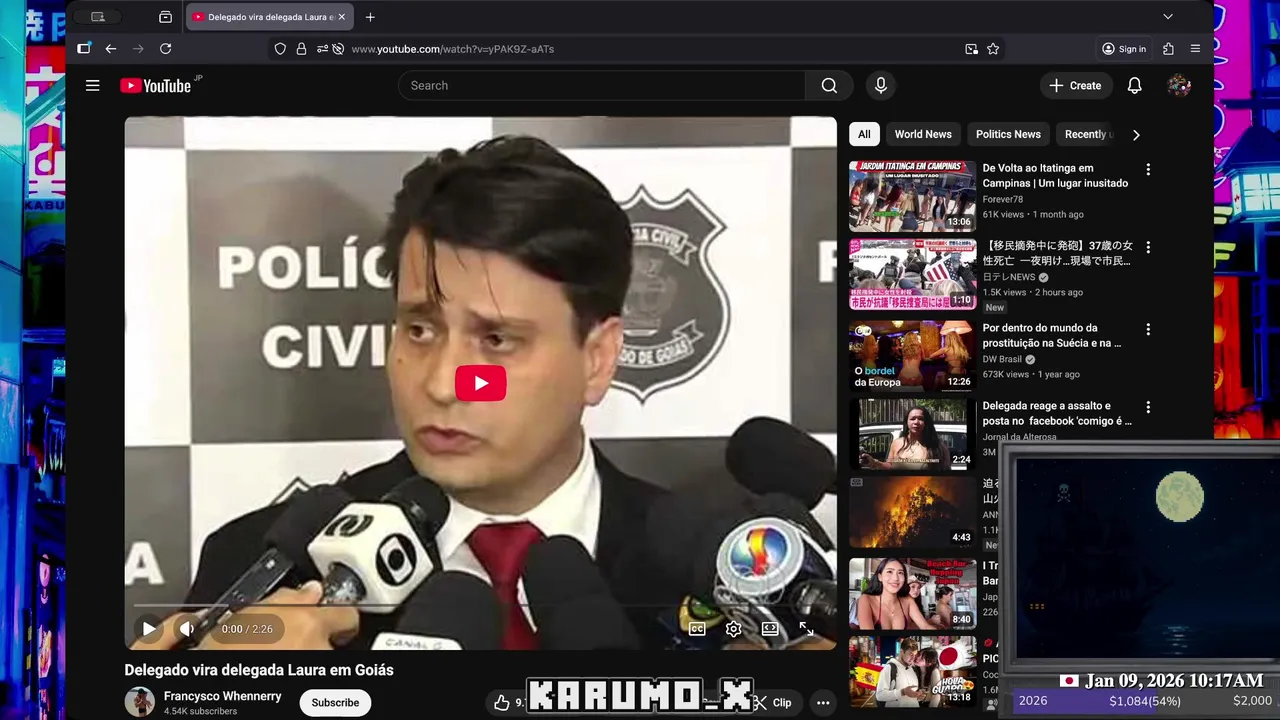Click the 0:00 / 2:26 time display
The image size is (1280, 720).
click(x=247, y=629)
